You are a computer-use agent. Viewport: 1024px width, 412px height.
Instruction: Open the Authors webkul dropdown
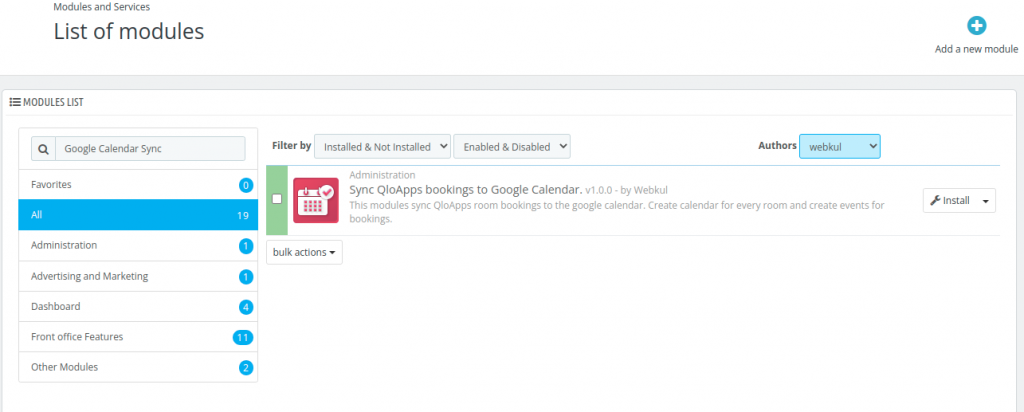(x=840, y=147)
